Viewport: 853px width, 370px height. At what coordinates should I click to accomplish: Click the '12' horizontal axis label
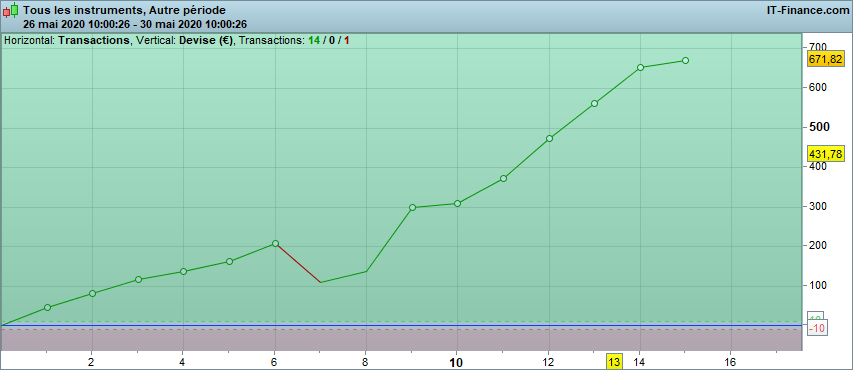click(548, 362)
